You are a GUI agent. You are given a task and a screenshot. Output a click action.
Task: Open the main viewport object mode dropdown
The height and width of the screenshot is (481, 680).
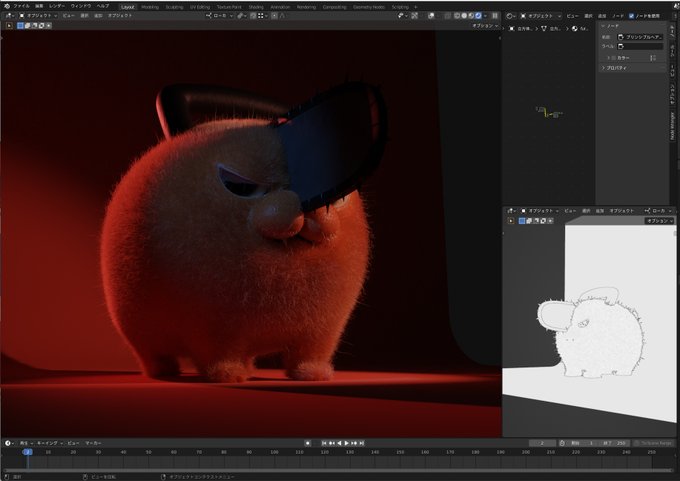click(38, 16)
